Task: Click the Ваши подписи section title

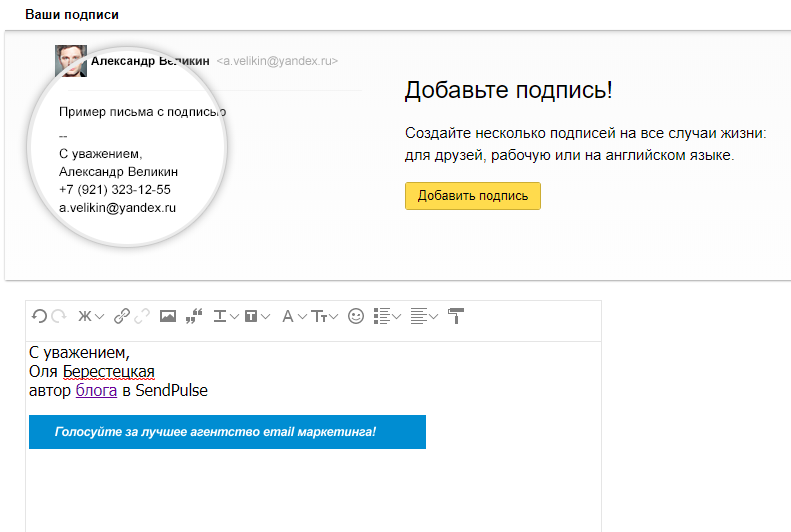Action: point(72,15)
